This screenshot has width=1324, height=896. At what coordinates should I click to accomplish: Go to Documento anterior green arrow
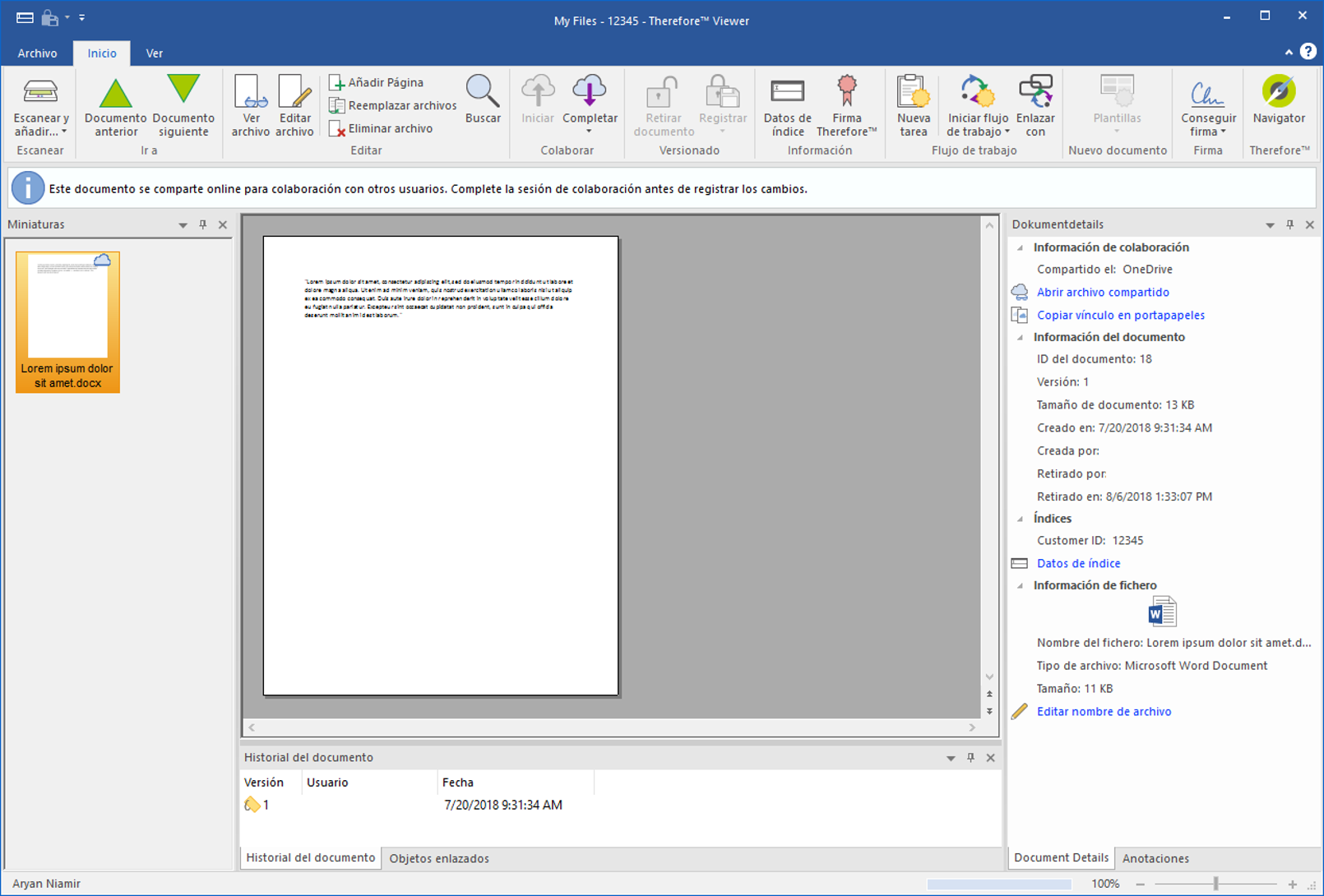(115, 92)
